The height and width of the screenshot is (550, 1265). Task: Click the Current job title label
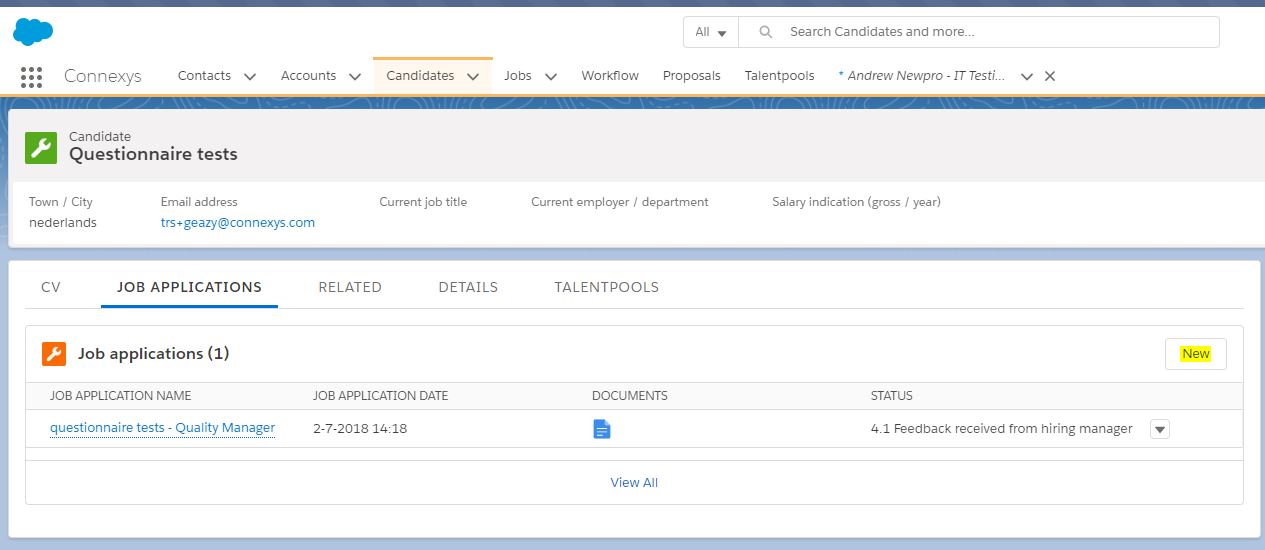tap(423, 202)
